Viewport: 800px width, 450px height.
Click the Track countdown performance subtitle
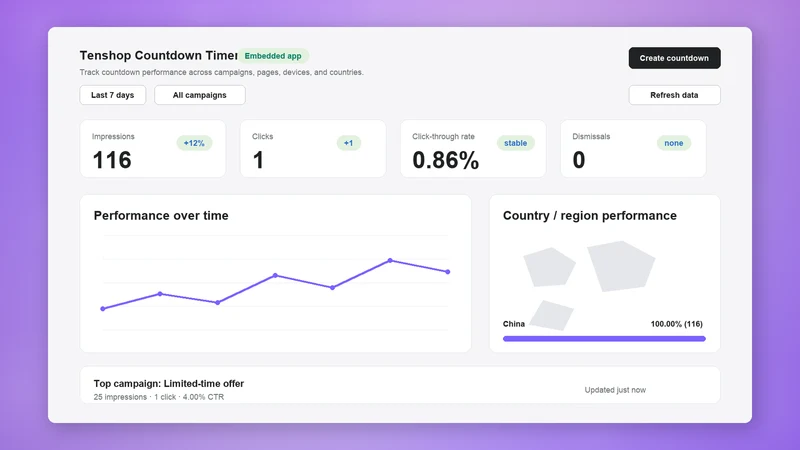click(x=221, y=72)
